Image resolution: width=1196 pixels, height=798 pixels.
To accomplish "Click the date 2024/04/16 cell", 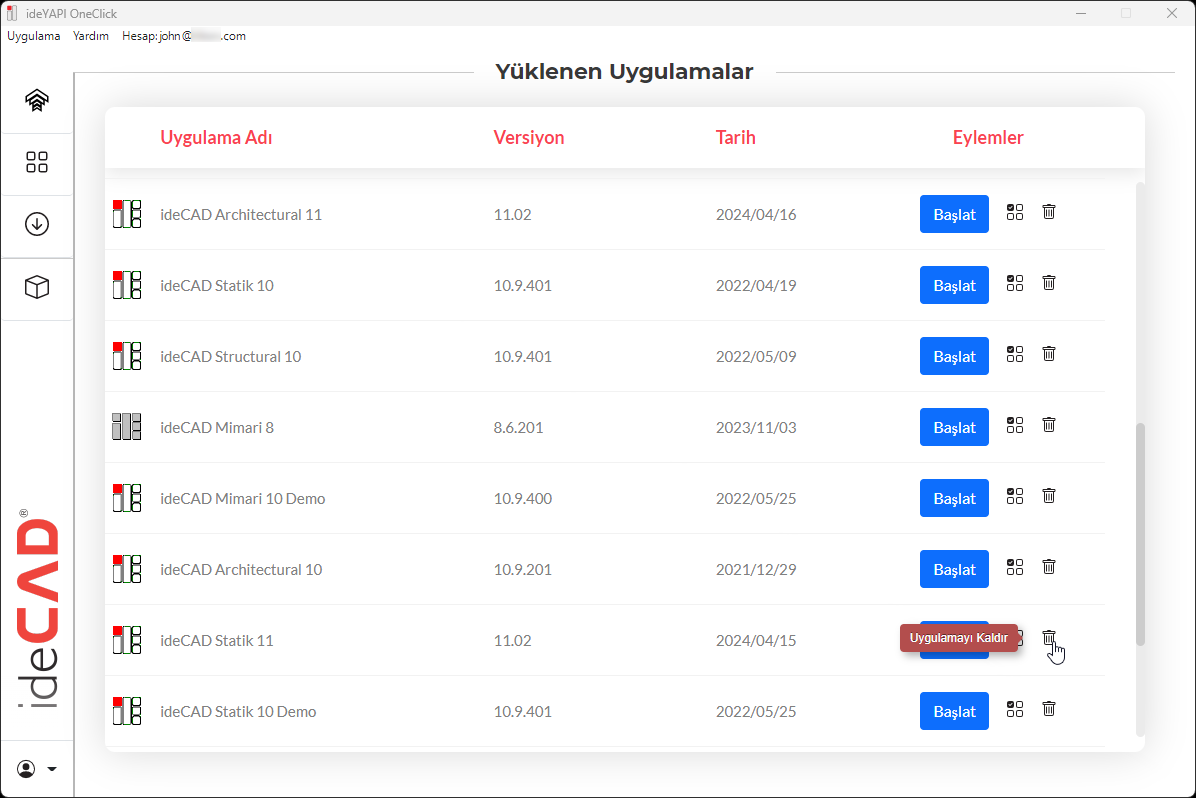I will pos(756,214).
